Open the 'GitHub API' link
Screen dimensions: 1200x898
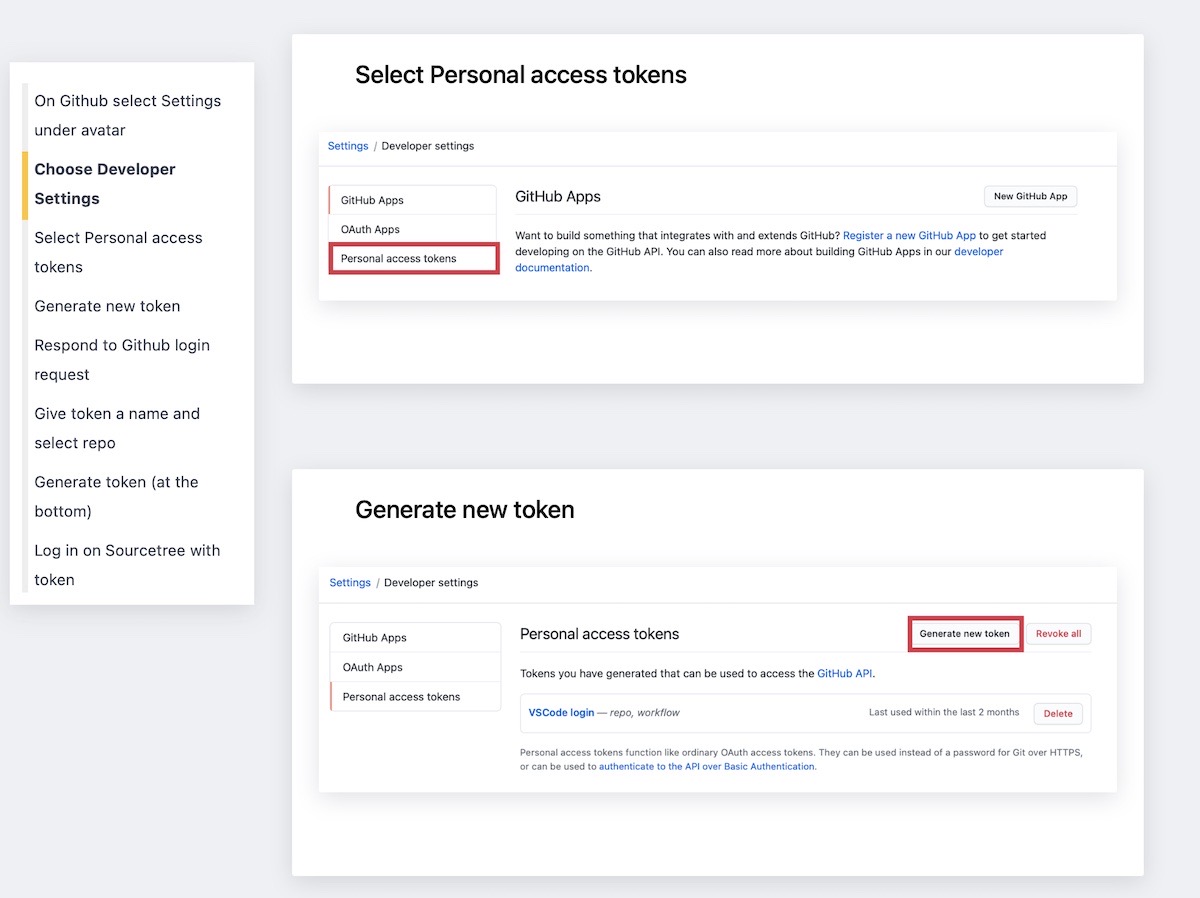845,674
